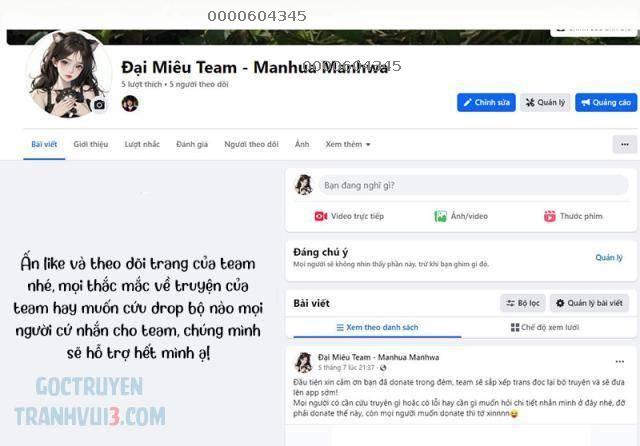Click the post author's avatar thumbnail
The image size is (640, 446).
click(304, 362)
